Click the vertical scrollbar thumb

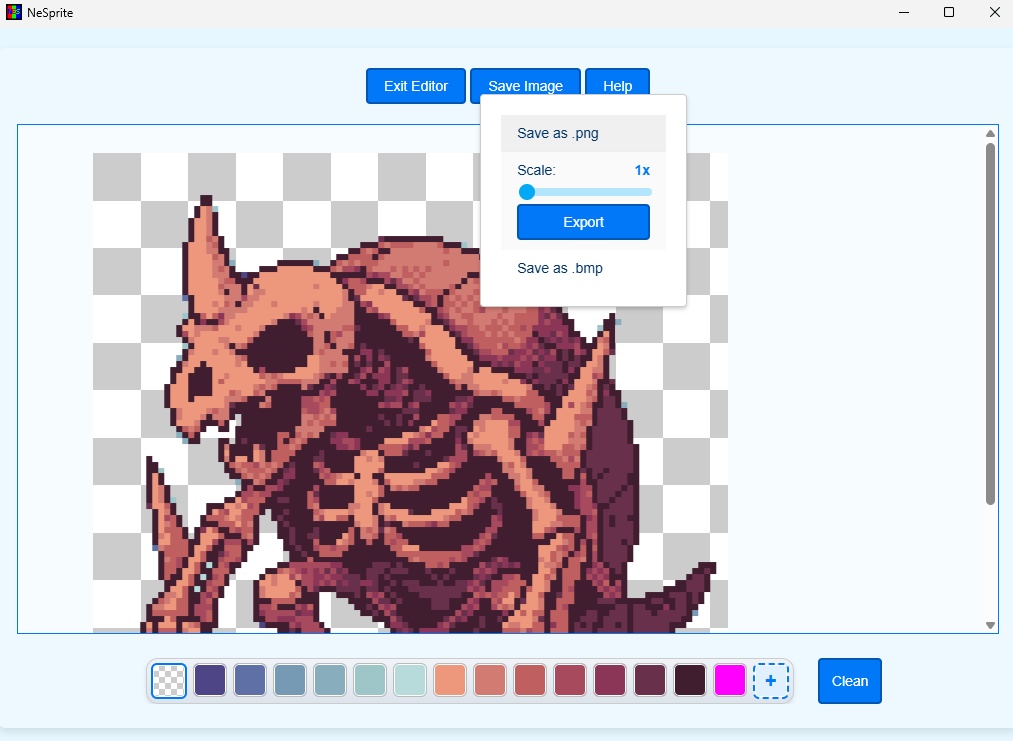[x=990, y=324]
